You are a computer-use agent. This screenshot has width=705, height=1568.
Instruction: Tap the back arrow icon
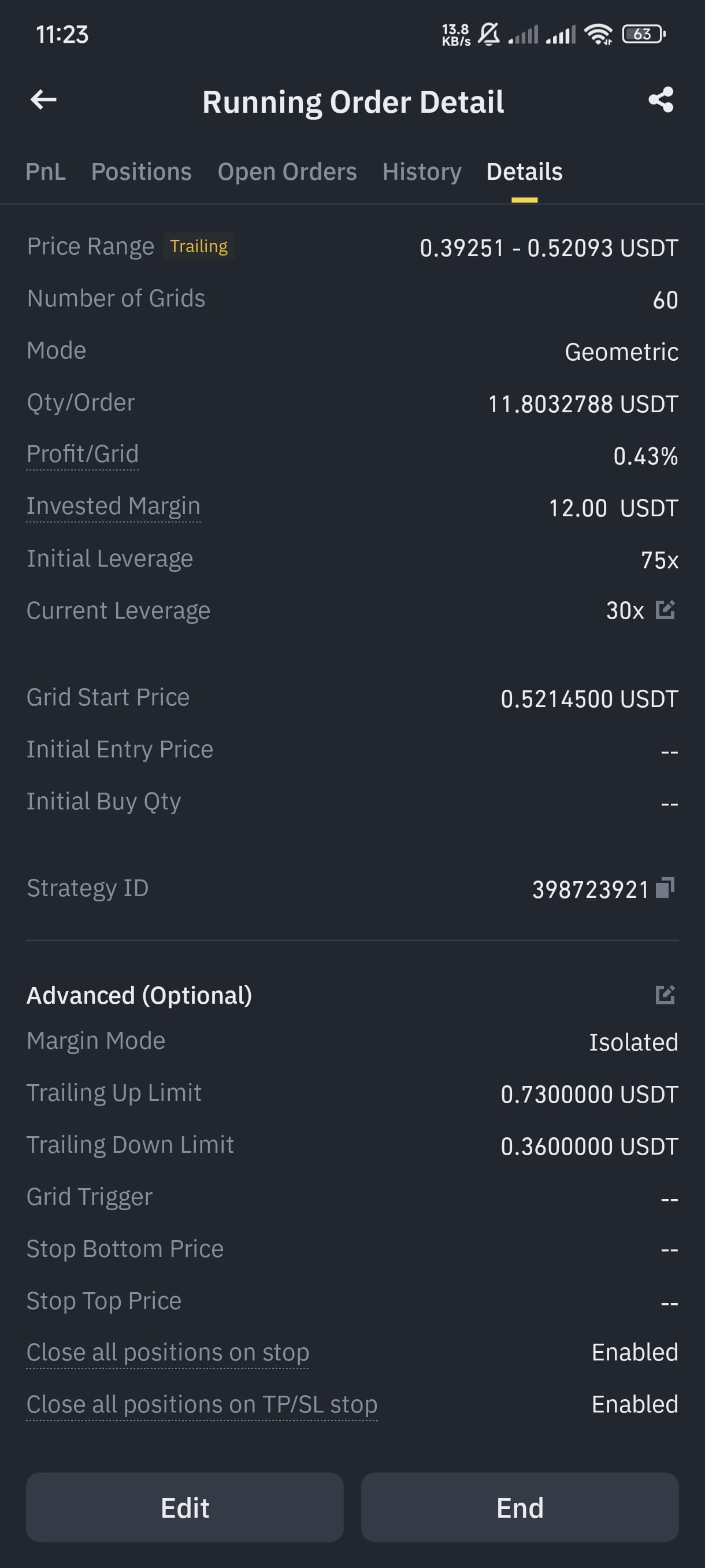tap(43, 100)
